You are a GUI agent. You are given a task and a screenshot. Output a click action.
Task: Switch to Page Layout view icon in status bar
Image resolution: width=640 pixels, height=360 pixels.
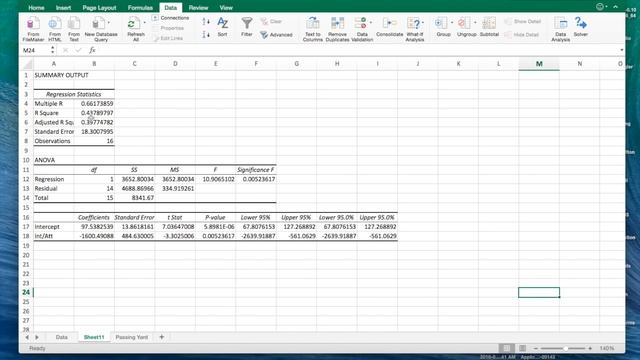522,348
